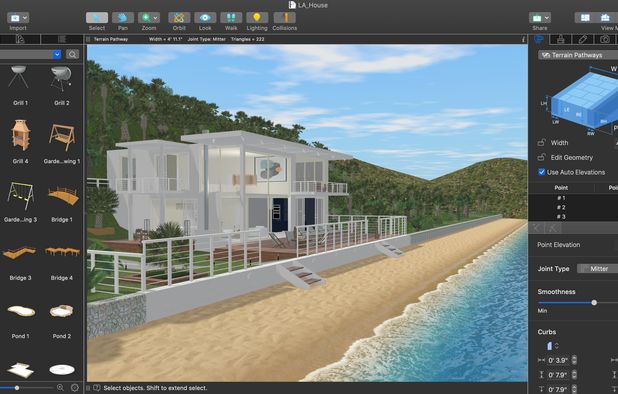Toggle Collisions in the toolbar
The image size is (618, 394).
coord(285,18)
